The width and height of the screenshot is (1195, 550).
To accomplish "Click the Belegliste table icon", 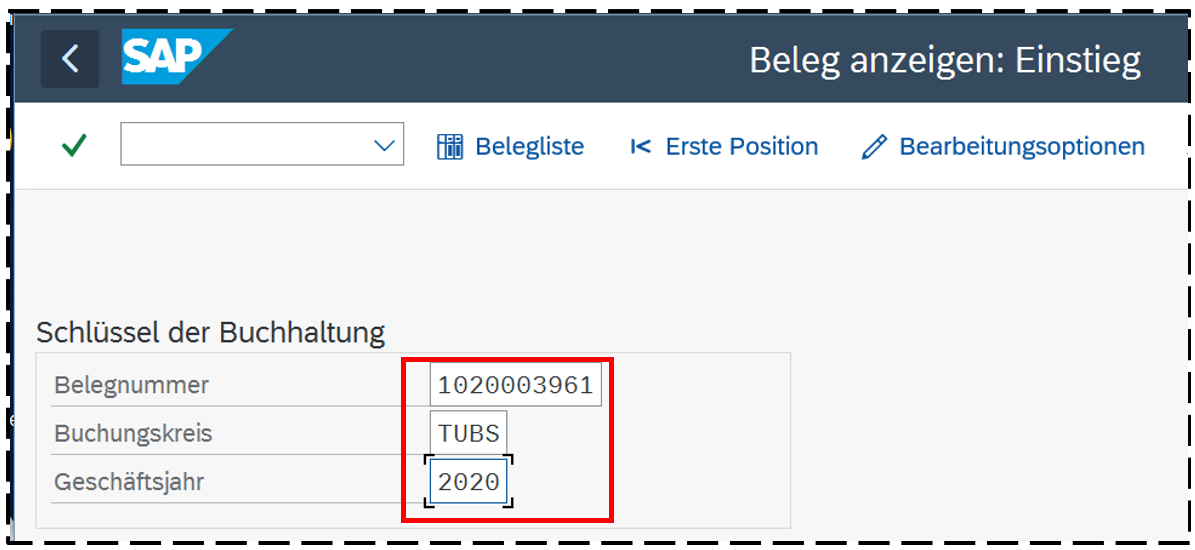I will (450, 147).
